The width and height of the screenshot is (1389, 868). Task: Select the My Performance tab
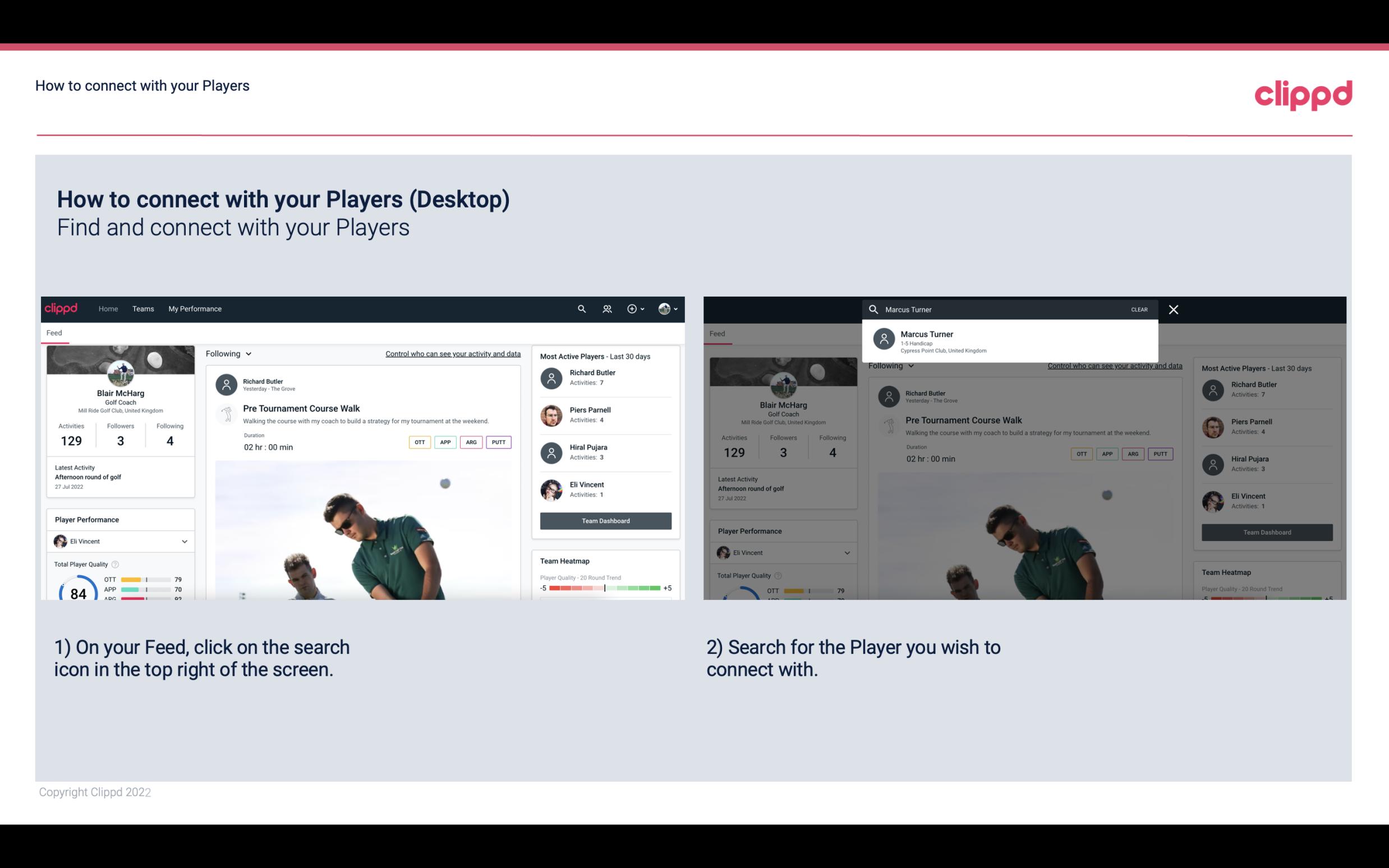(195, 308)
